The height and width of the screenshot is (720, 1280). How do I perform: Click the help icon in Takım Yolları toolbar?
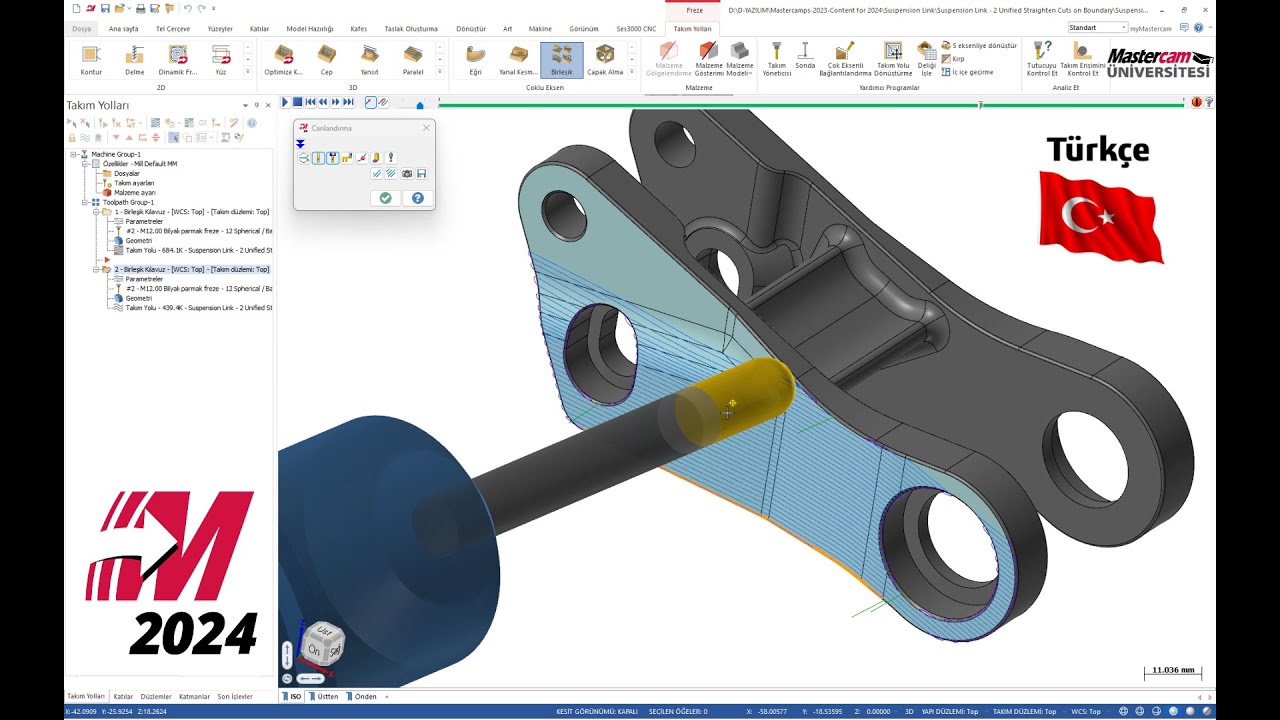[252, 123]
